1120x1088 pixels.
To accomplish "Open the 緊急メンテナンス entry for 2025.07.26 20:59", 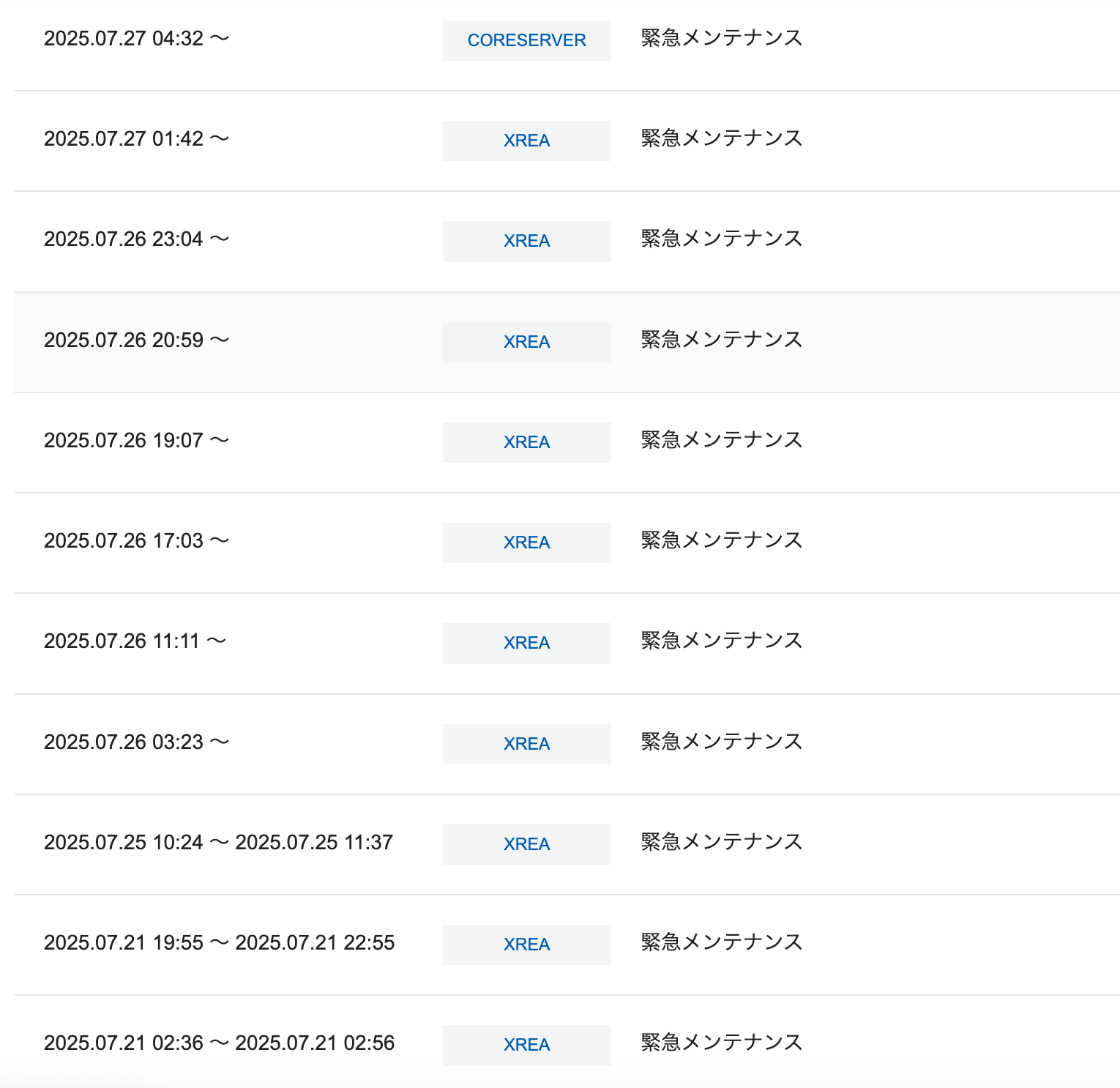I will 722,340.
